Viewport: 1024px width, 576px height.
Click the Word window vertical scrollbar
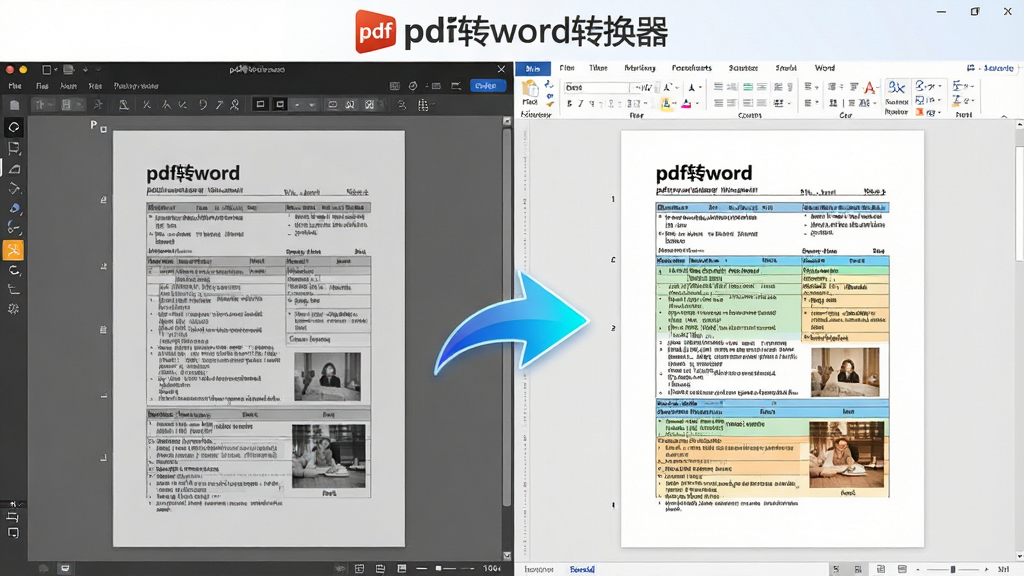[x=1020, y=204]
